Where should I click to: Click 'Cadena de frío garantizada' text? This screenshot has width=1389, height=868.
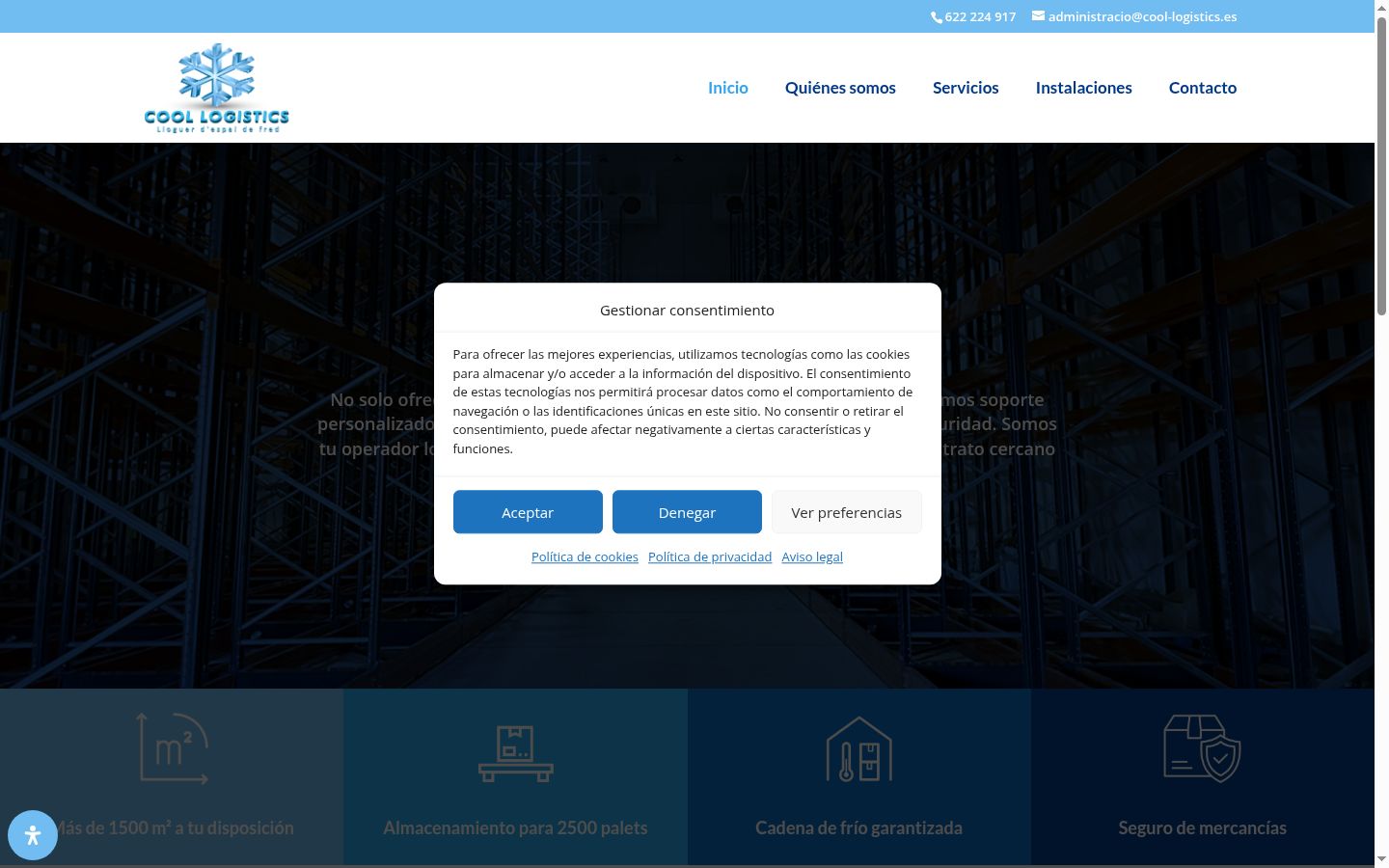coord(858,828)
